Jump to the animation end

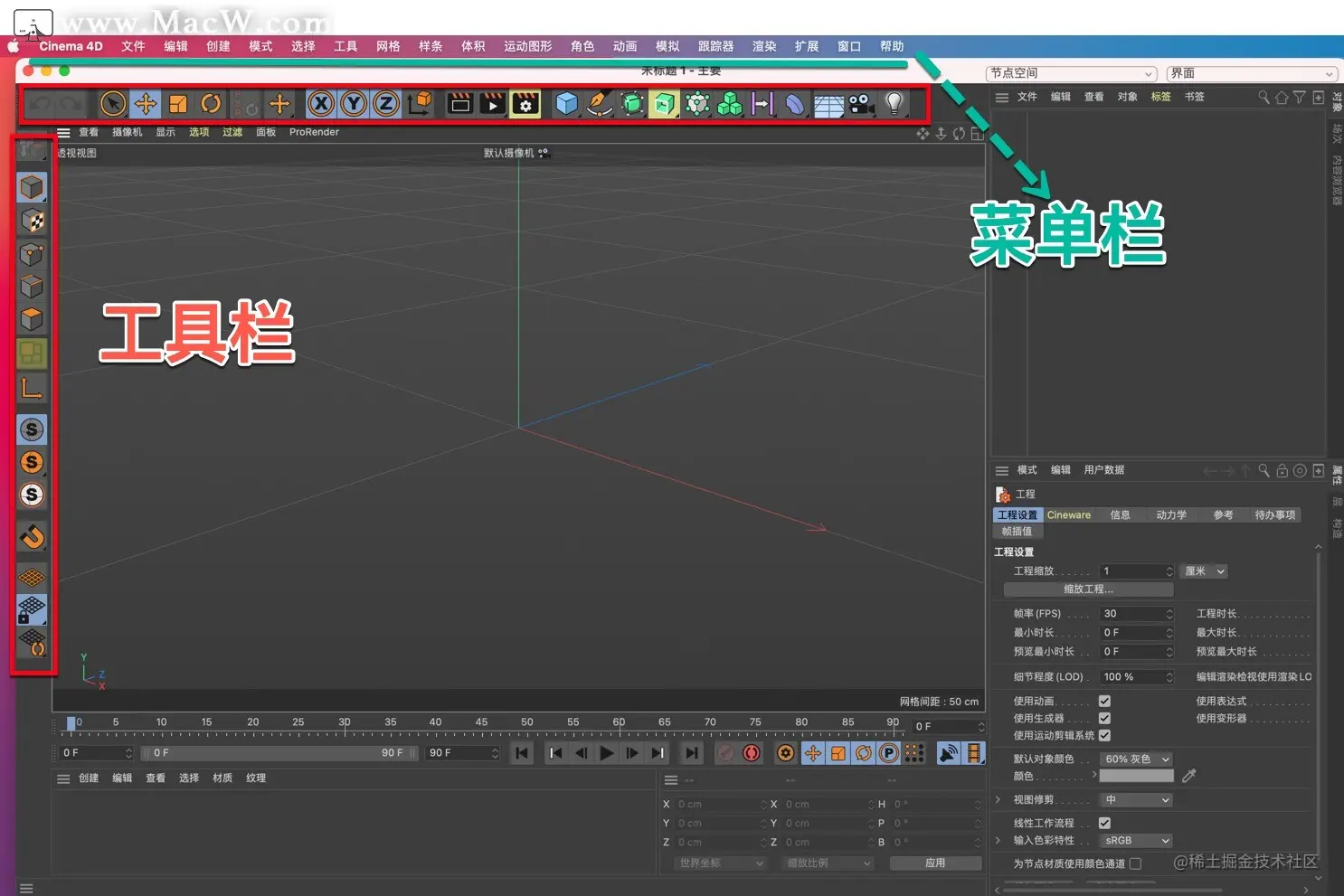tap(692, 753)
